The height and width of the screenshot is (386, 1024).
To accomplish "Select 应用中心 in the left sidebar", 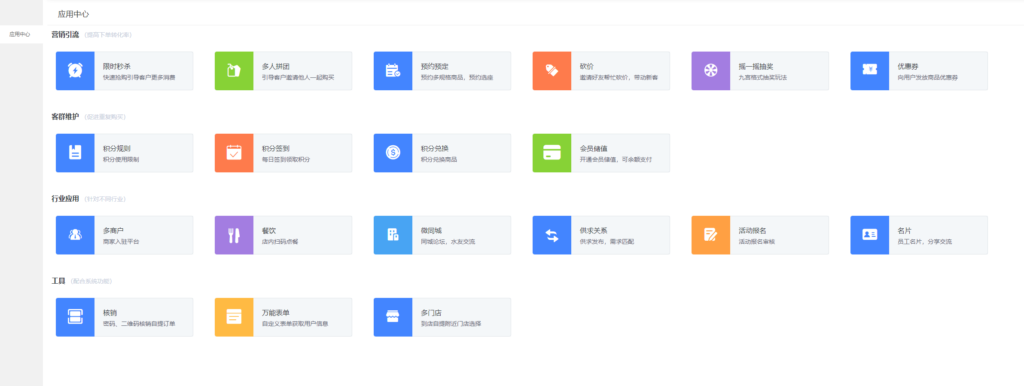I will pos(20,34).
